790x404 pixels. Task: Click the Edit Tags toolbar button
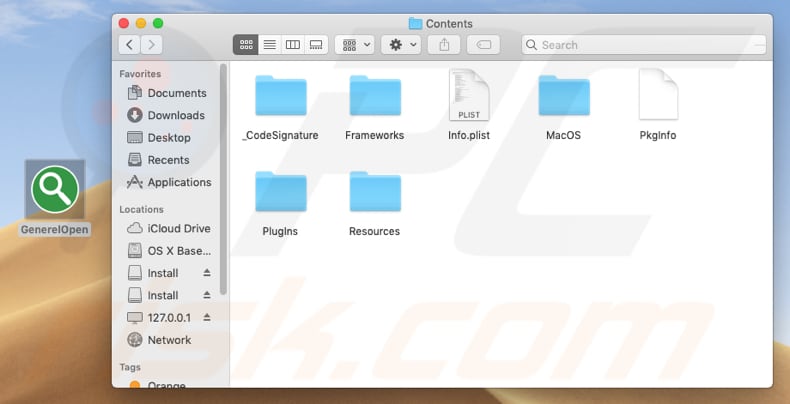pos(483,45)
